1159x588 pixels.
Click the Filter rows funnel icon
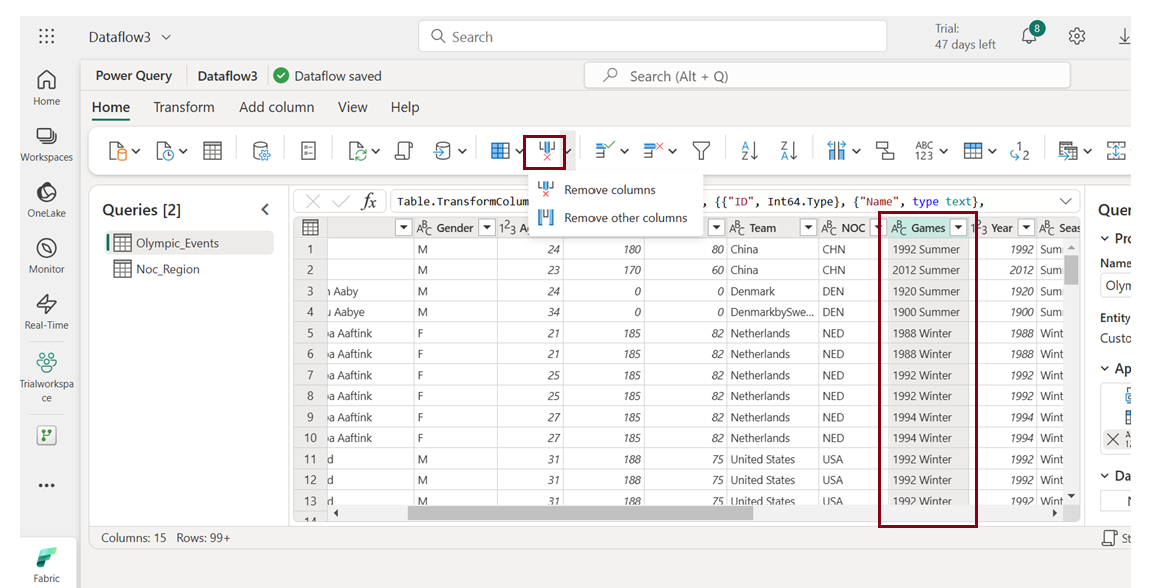tap(701, 151)
